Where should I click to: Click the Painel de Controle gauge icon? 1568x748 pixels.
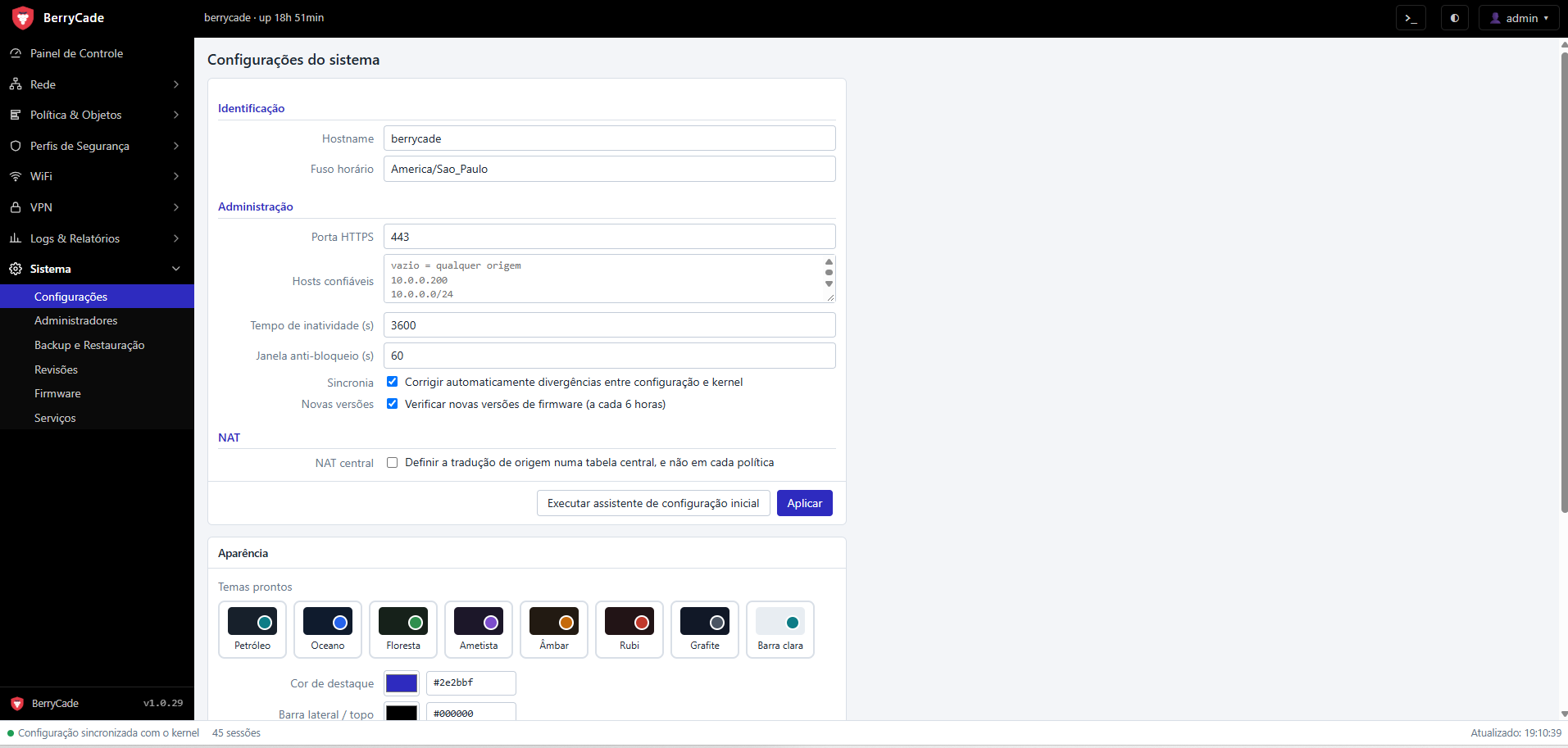(x=16, y=53)
